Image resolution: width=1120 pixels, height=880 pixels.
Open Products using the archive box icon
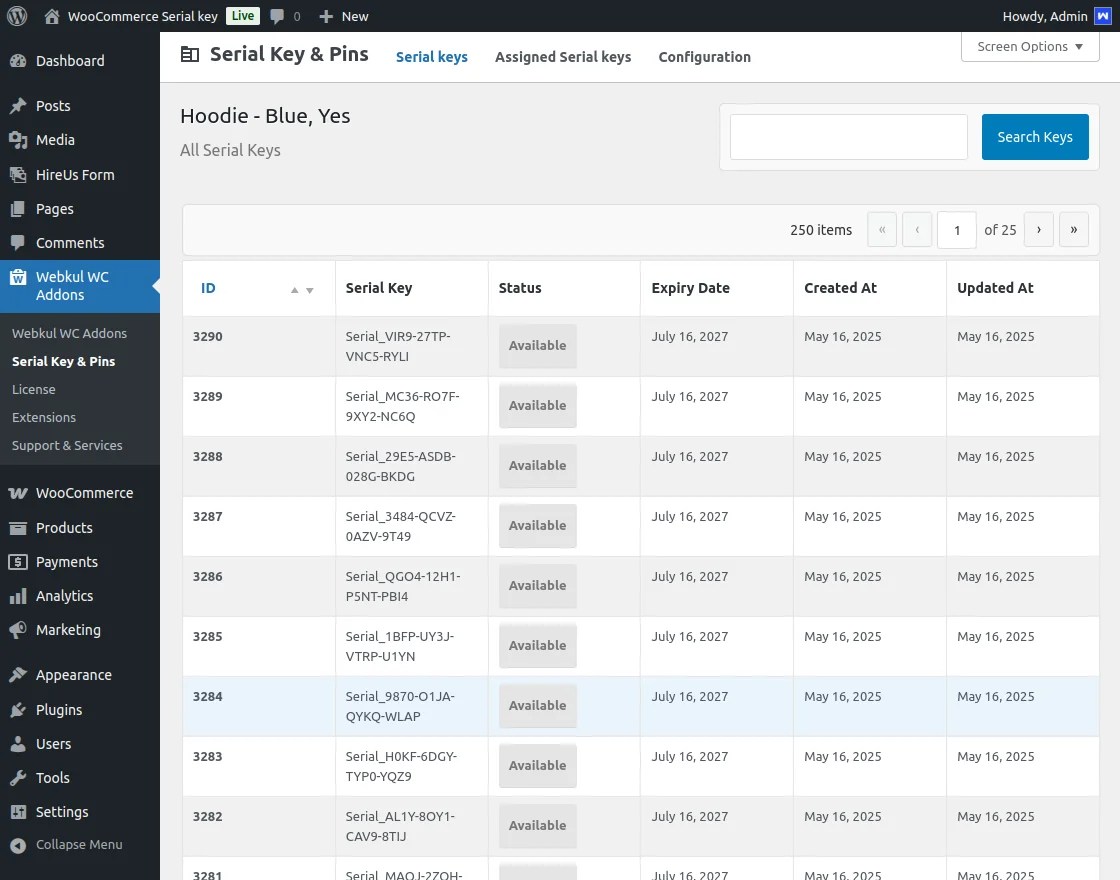(x=18, y=528)
